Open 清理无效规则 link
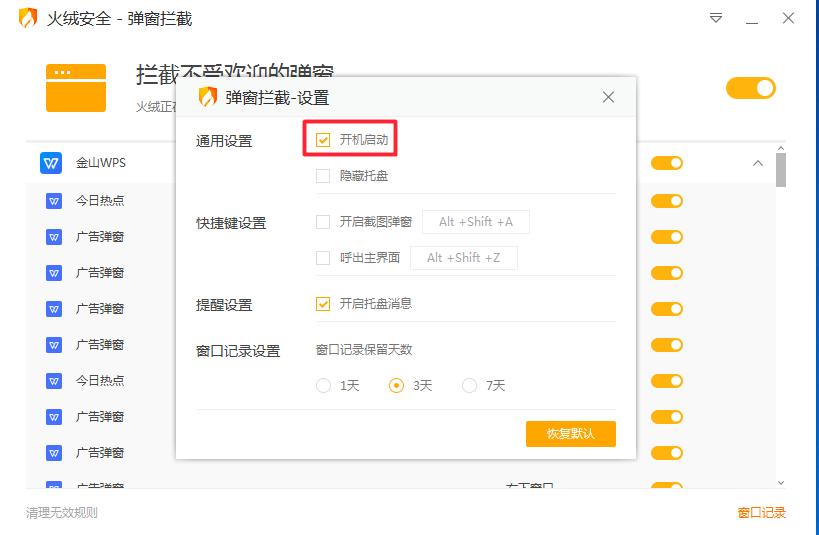This screenshot has width=819, height=535. pyautogui.click(x=62, y=513)
